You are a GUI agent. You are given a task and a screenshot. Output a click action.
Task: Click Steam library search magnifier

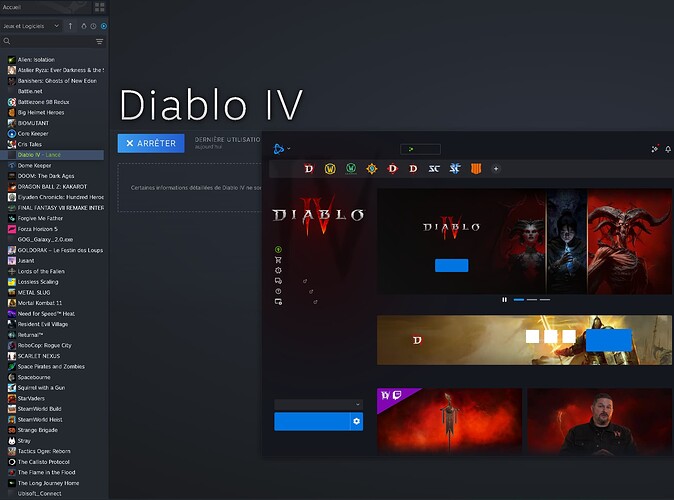(7, 41)
